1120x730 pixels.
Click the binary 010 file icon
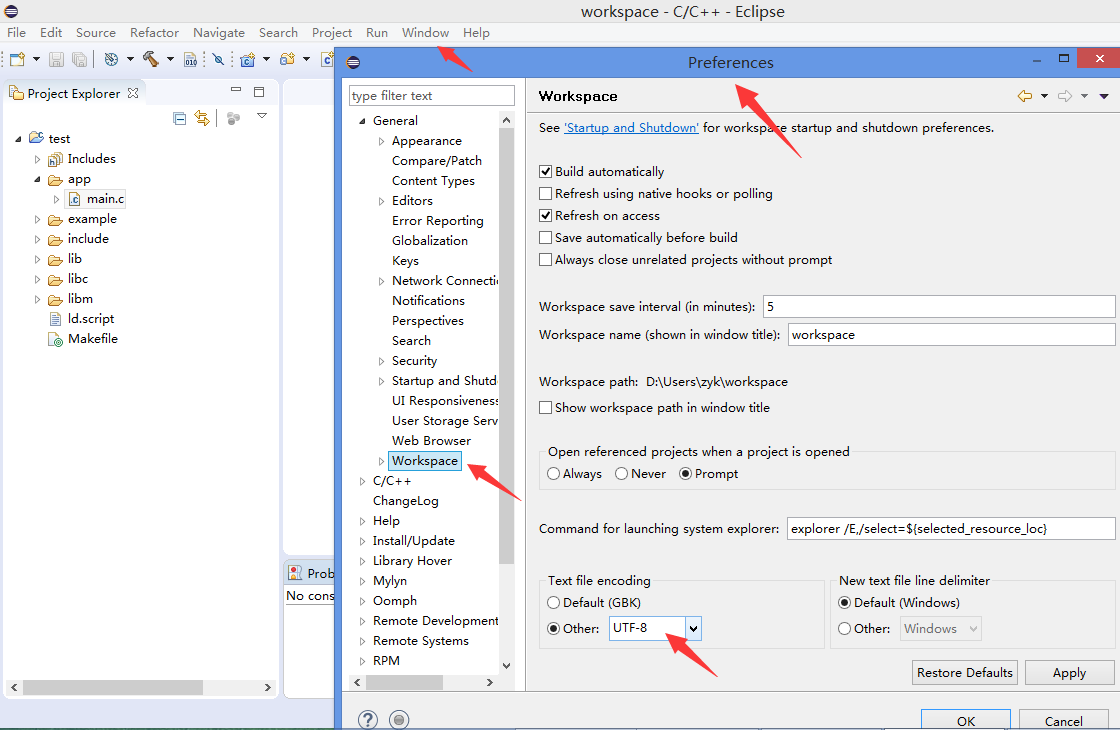tap(190, 60)
